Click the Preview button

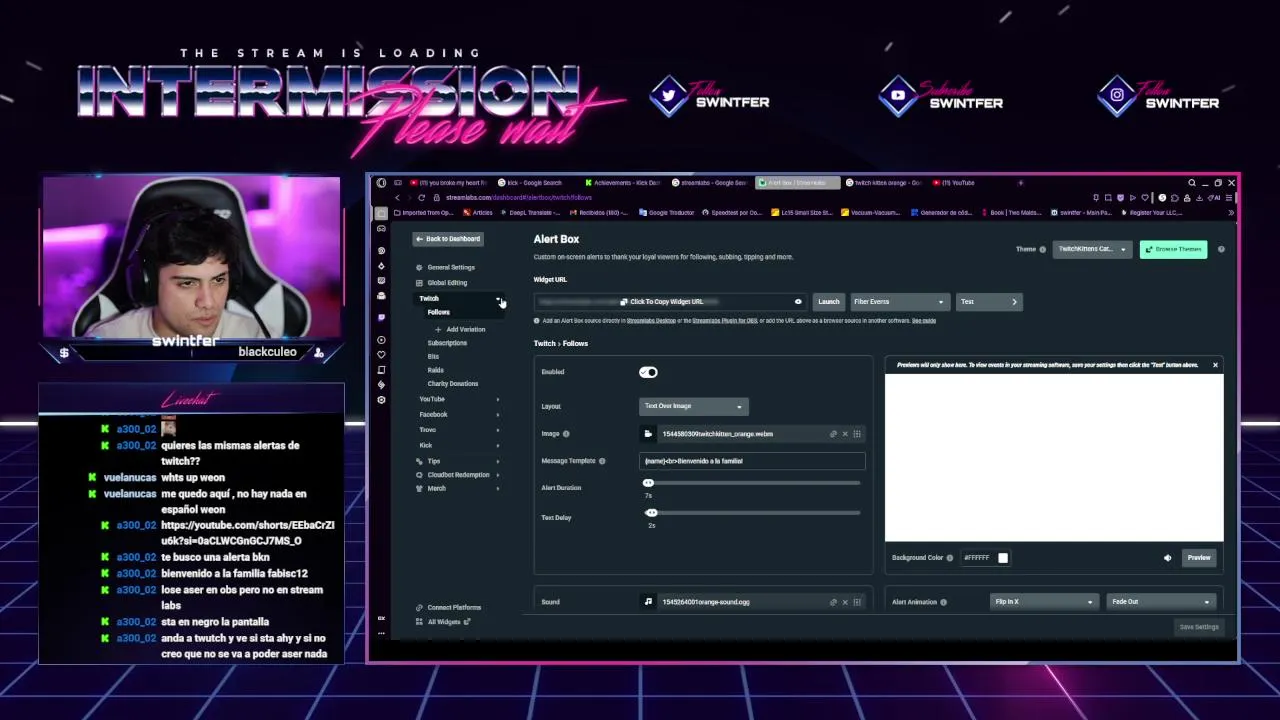coord(1198,558)
